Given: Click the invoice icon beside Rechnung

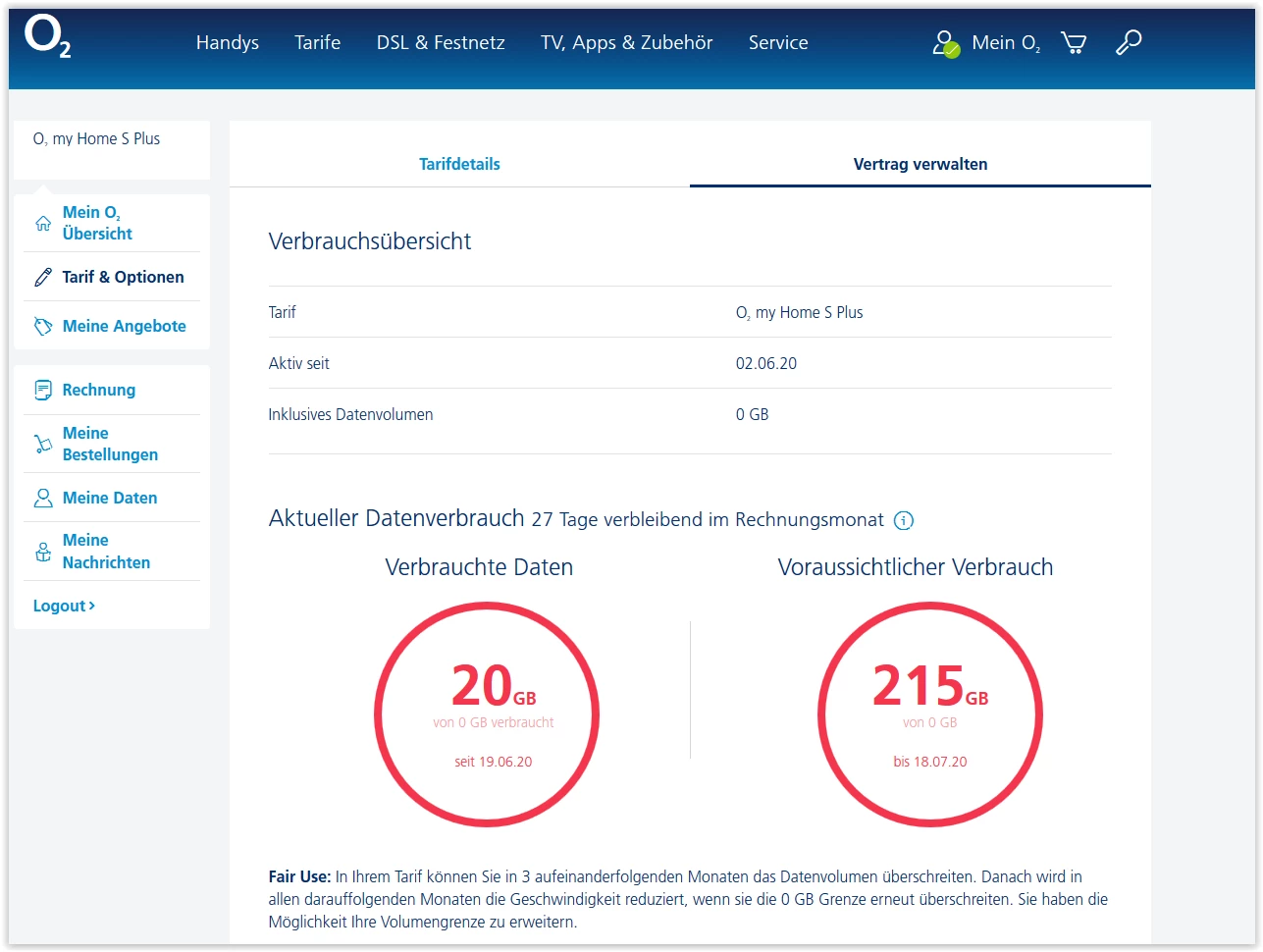Looking at the screenshot, I should point(43,390).
